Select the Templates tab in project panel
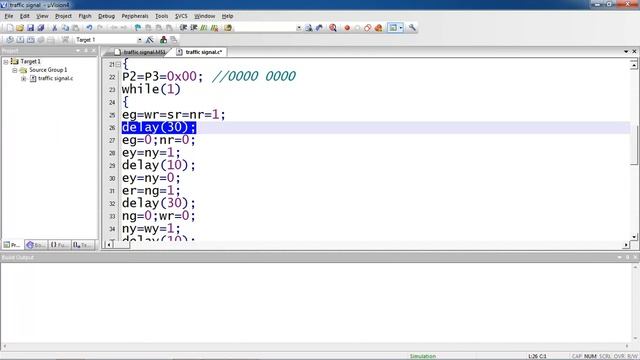640x360 pixels. (83, 245)
